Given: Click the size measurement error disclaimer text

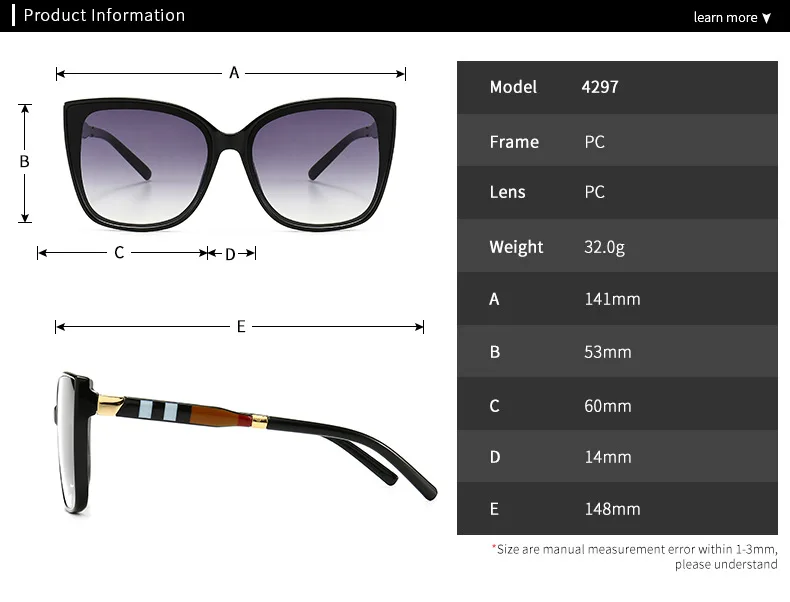Looking at the screenshot, I should (x=635, y=557).
